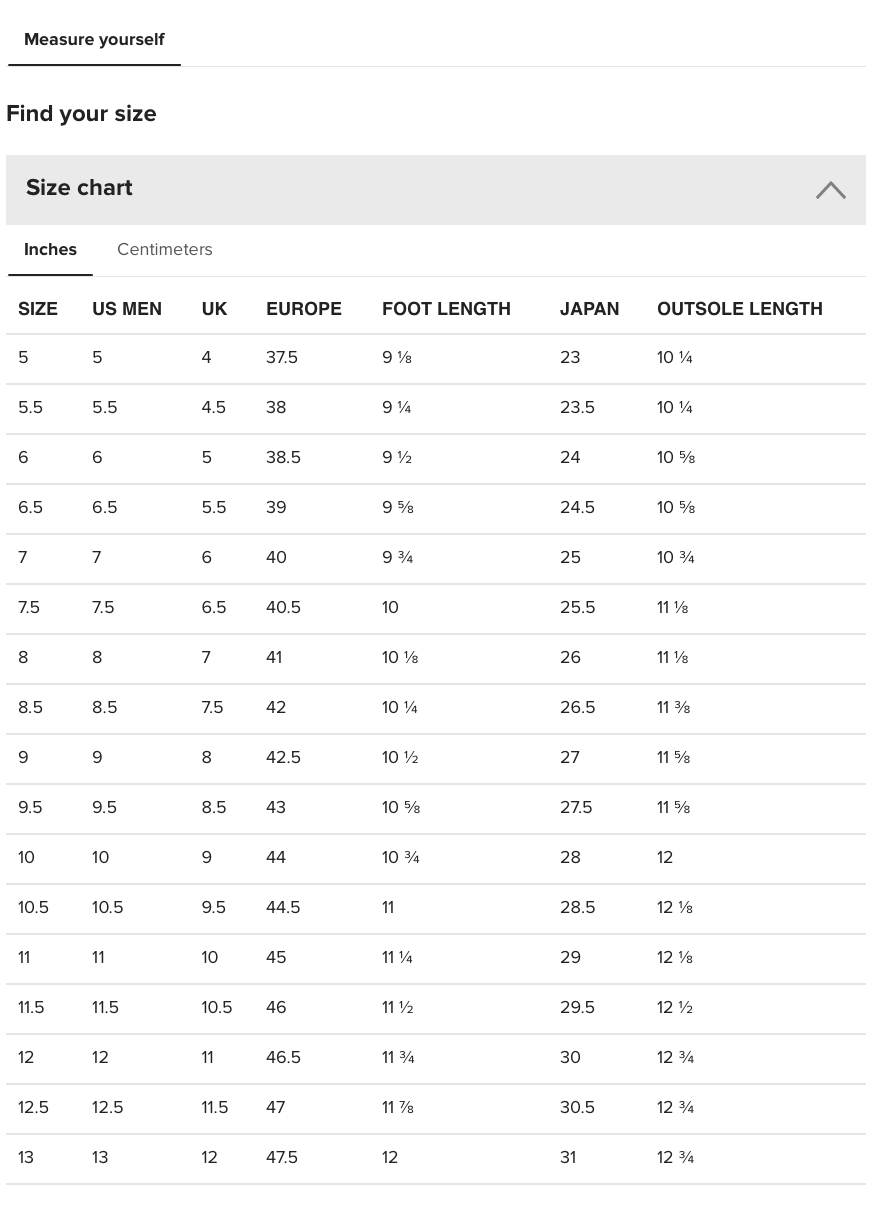The height and width of the screenshot is (1211, 874).
Task: Select the 12 ½ outsole length value
Action: click(675, 1008)
